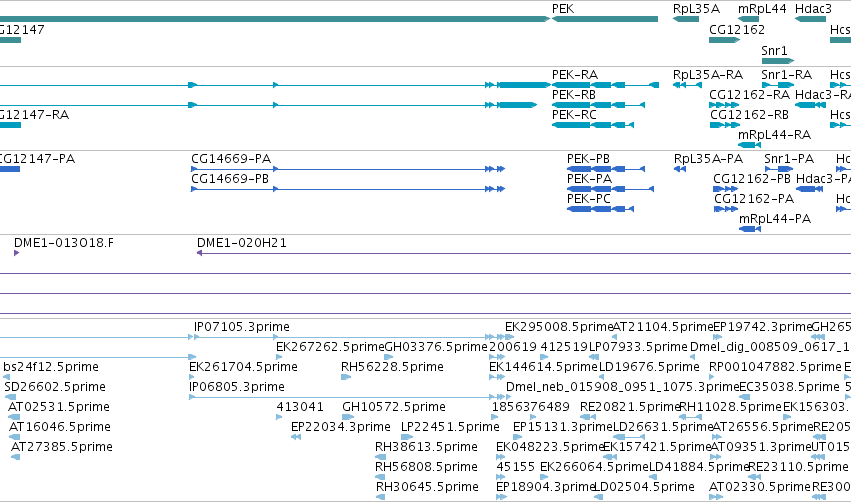Click the RH30645.5prime EST label
The height and width of the screenshot is (502, 851).
(x=427, y=487)
